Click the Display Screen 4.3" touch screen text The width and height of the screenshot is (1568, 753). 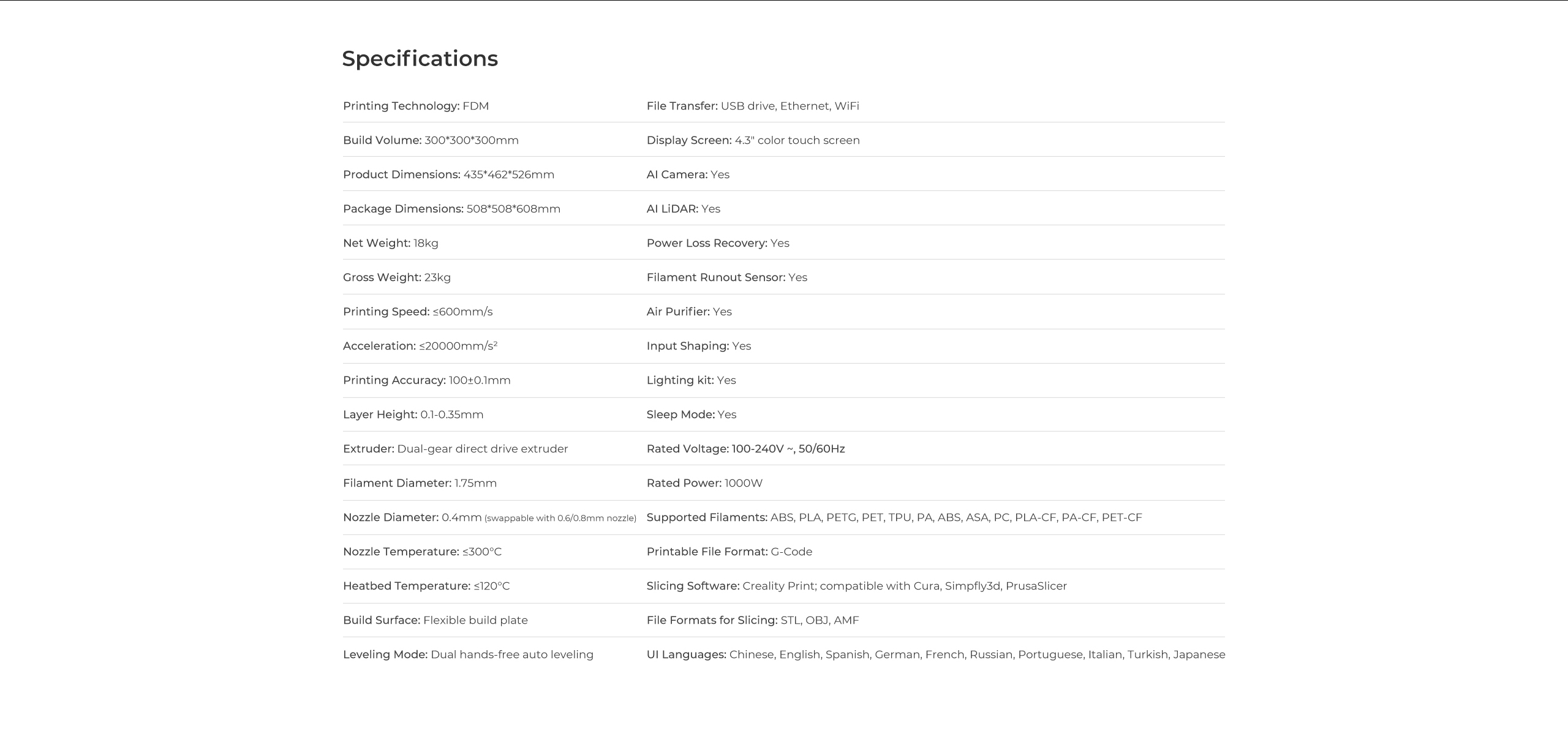[753, 140]
